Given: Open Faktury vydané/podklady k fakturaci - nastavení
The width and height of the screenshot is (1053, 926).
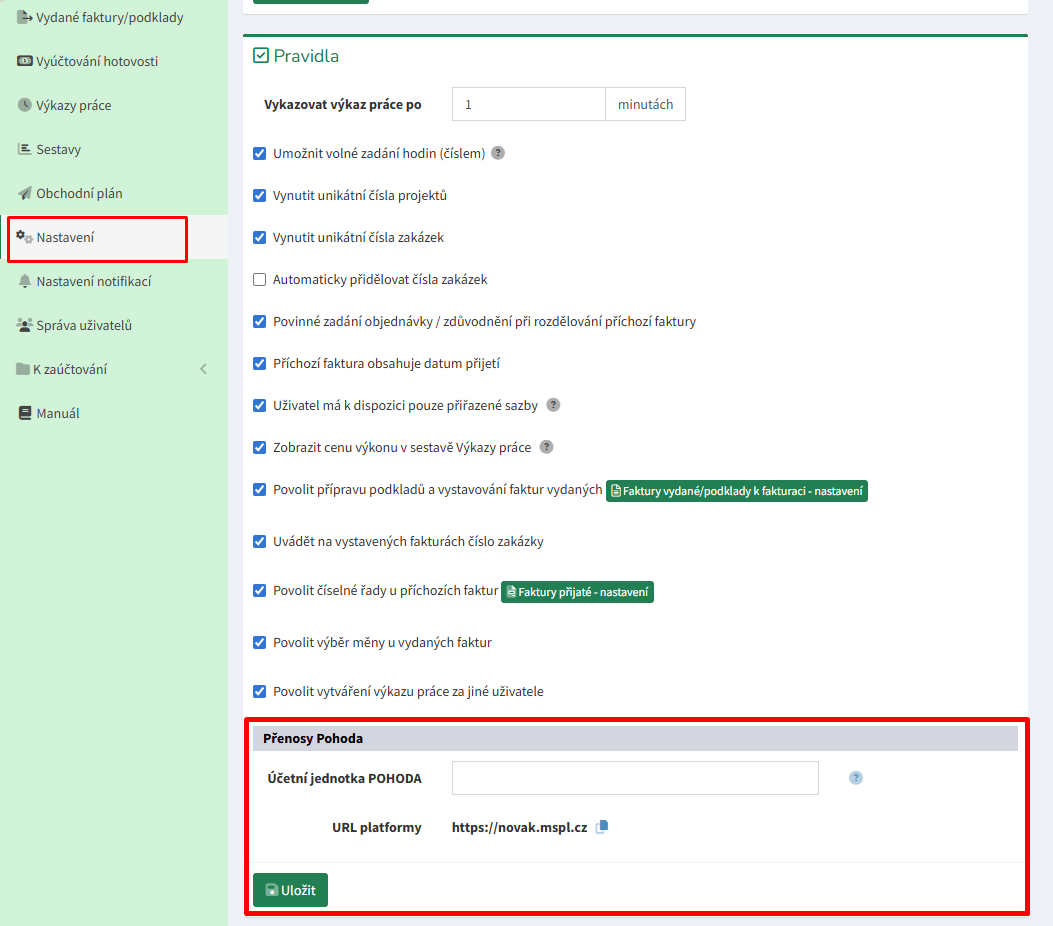Looking at the screenshot, I should 736,491.
